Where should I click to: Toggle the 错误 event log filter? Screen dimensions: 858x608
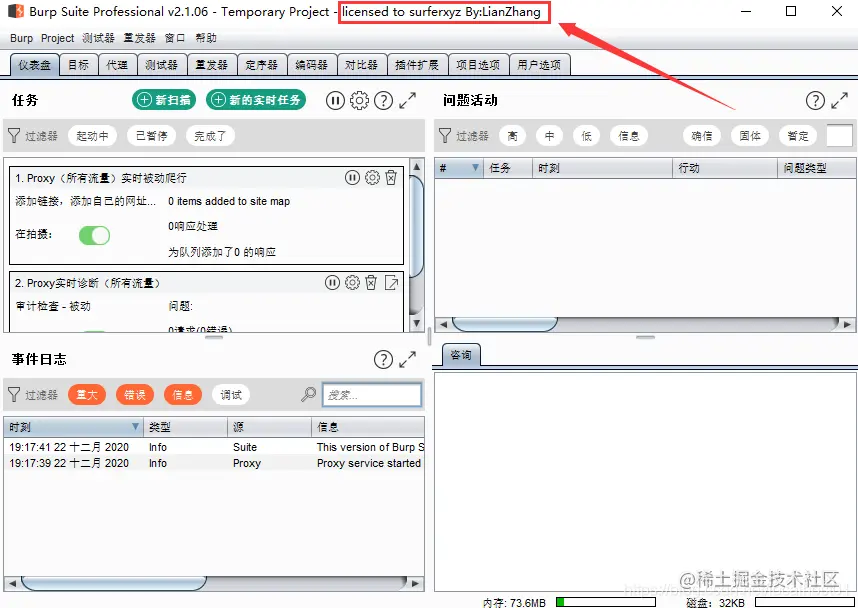point(135,395)
